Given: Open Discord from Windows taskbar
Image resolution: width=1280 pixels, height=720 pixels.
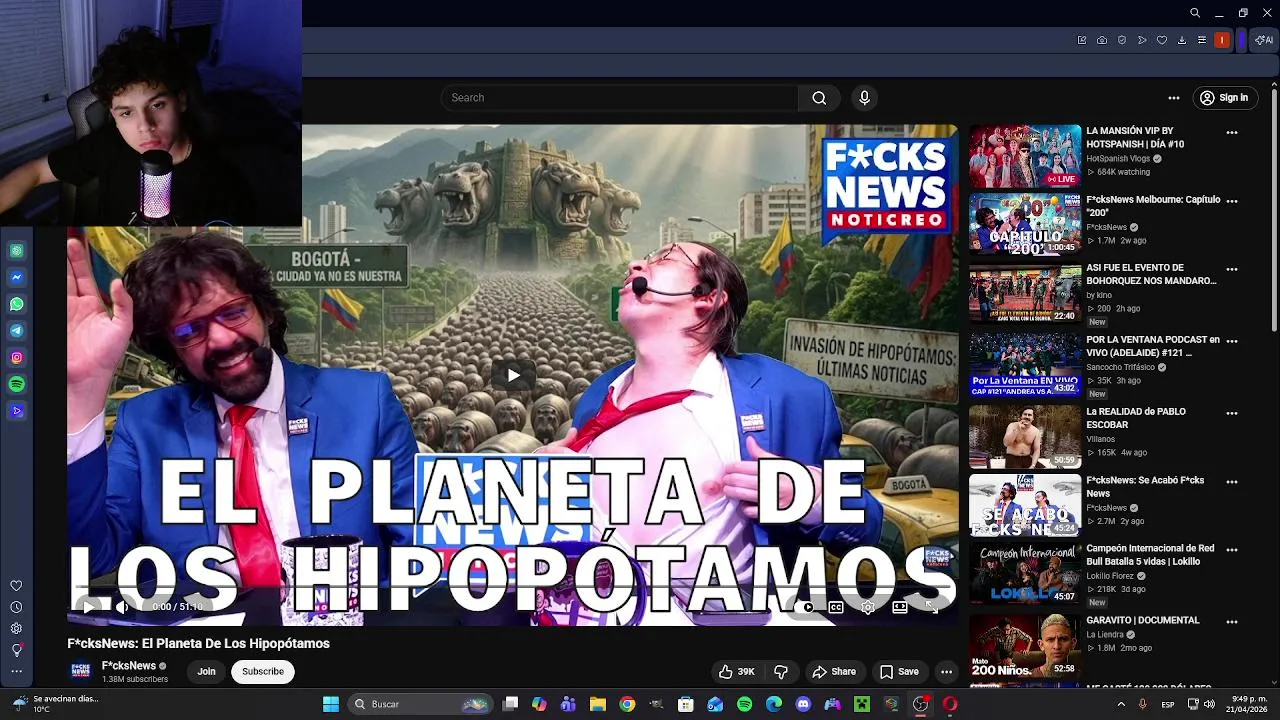Looking at the screenshot, I should (803, 704).
